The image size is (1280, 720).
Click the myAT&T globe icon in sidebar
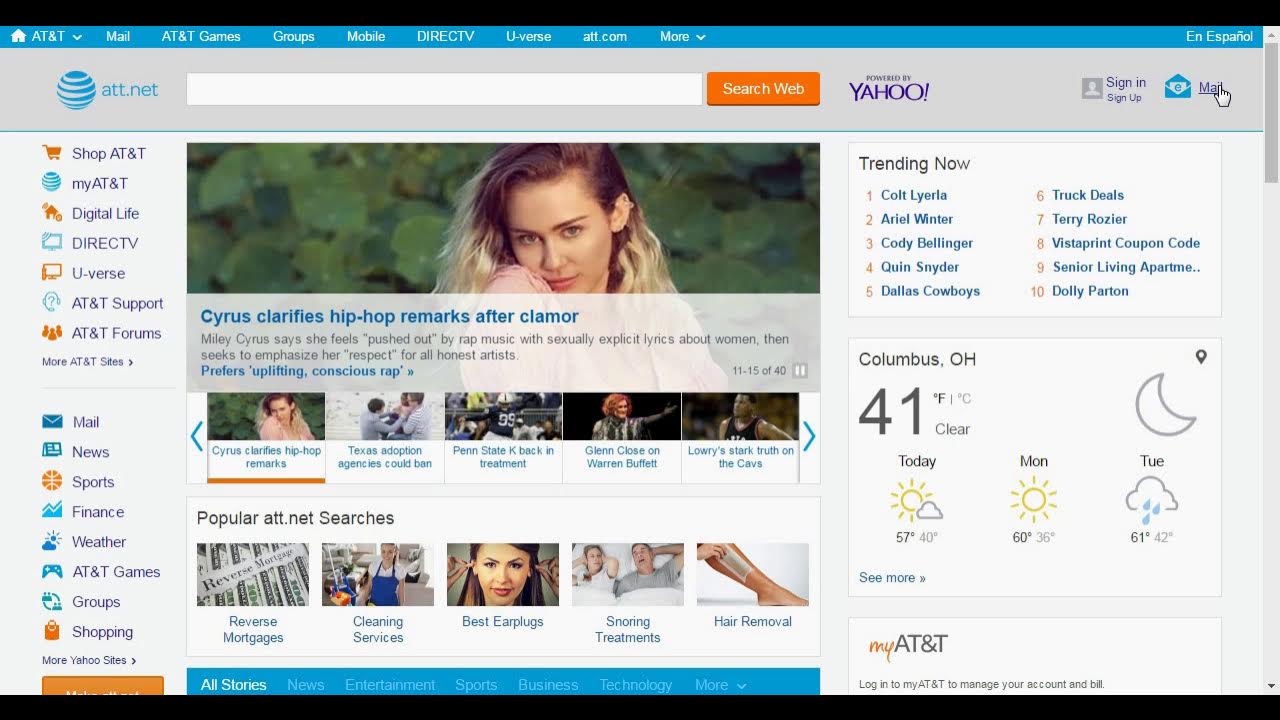pos(52,183)
